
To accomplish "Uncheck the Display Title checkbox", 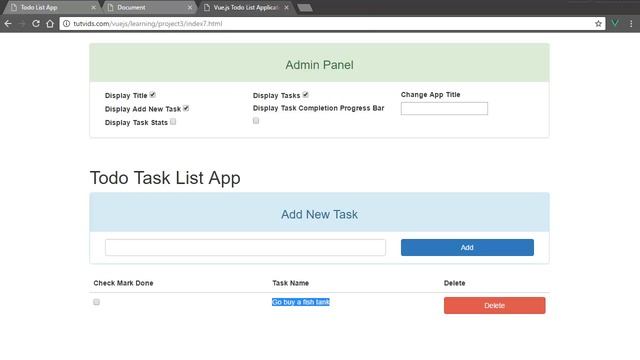I will coord(152,95).
